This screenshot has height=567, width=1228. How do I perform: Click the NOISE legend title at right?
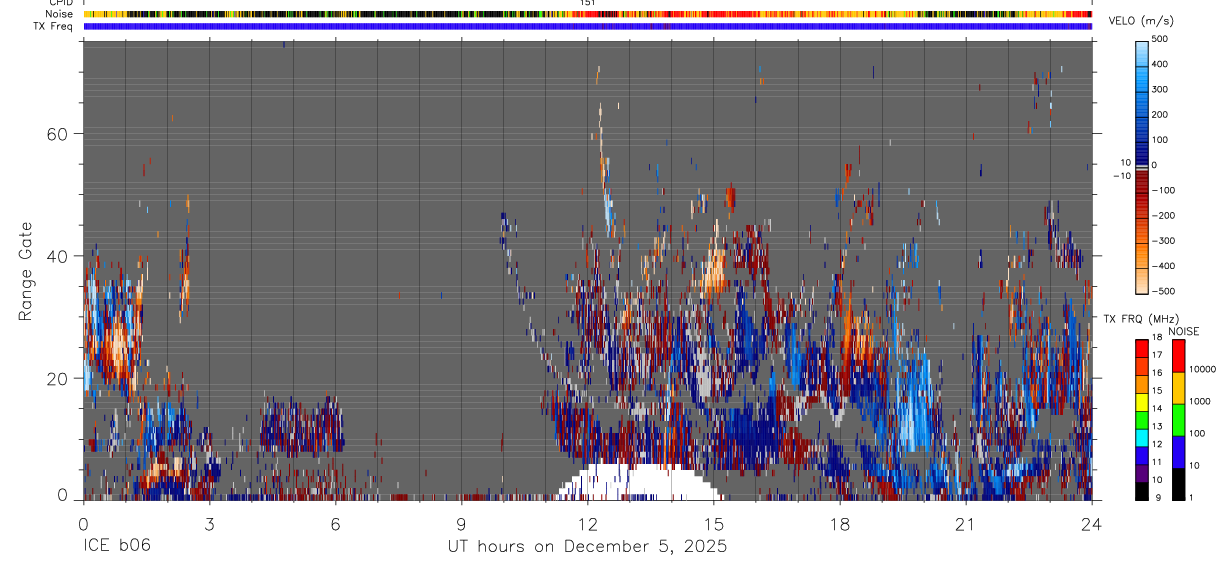pos(1184,331)
